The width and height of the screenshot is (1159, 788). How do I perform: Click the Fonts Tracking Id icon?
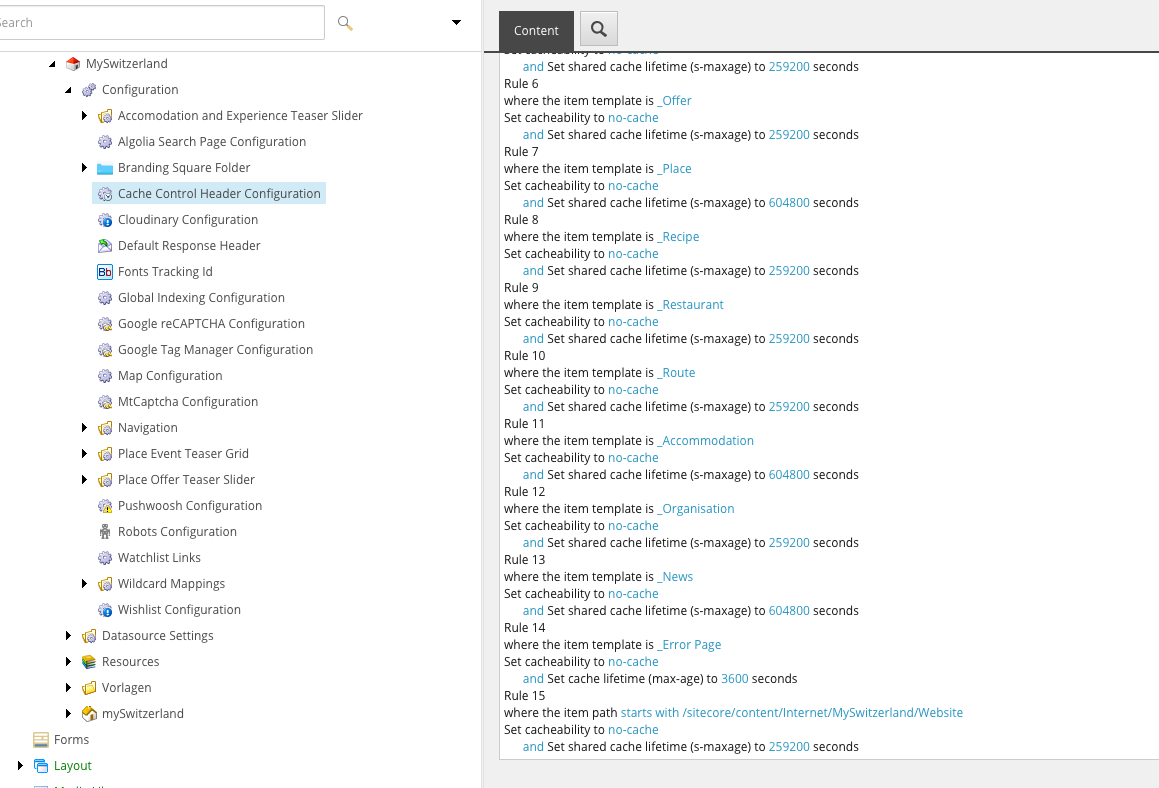105,272
